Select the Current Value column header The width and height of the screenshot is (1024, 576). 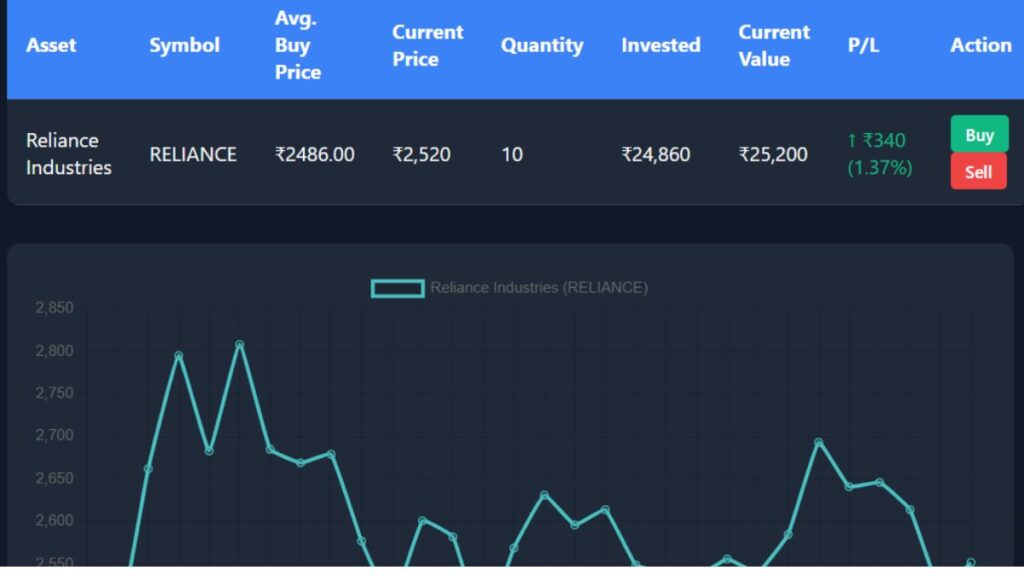coord(774,45)
